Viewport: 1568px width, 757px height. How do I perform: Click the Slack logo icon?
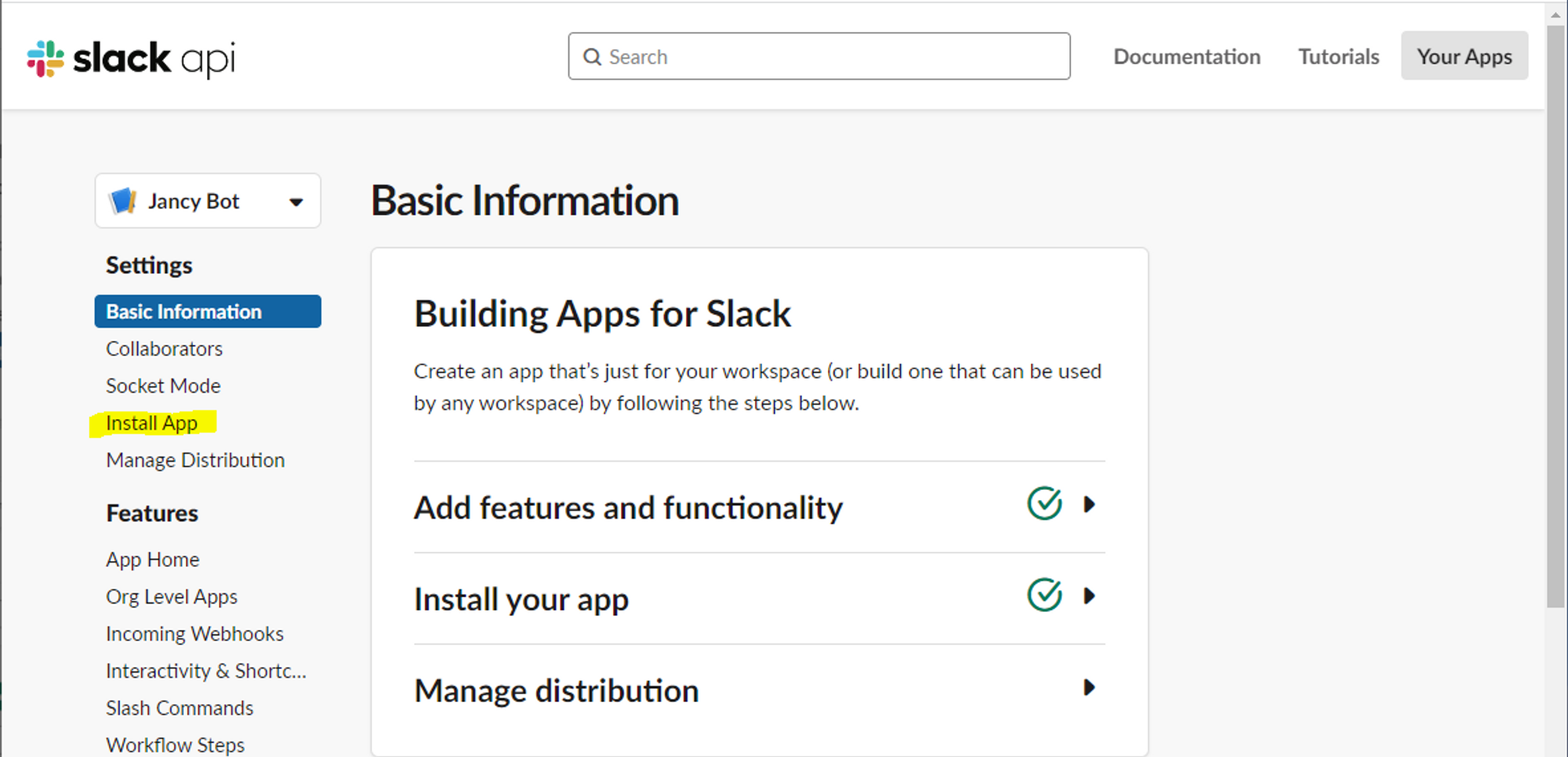point(45,59)
